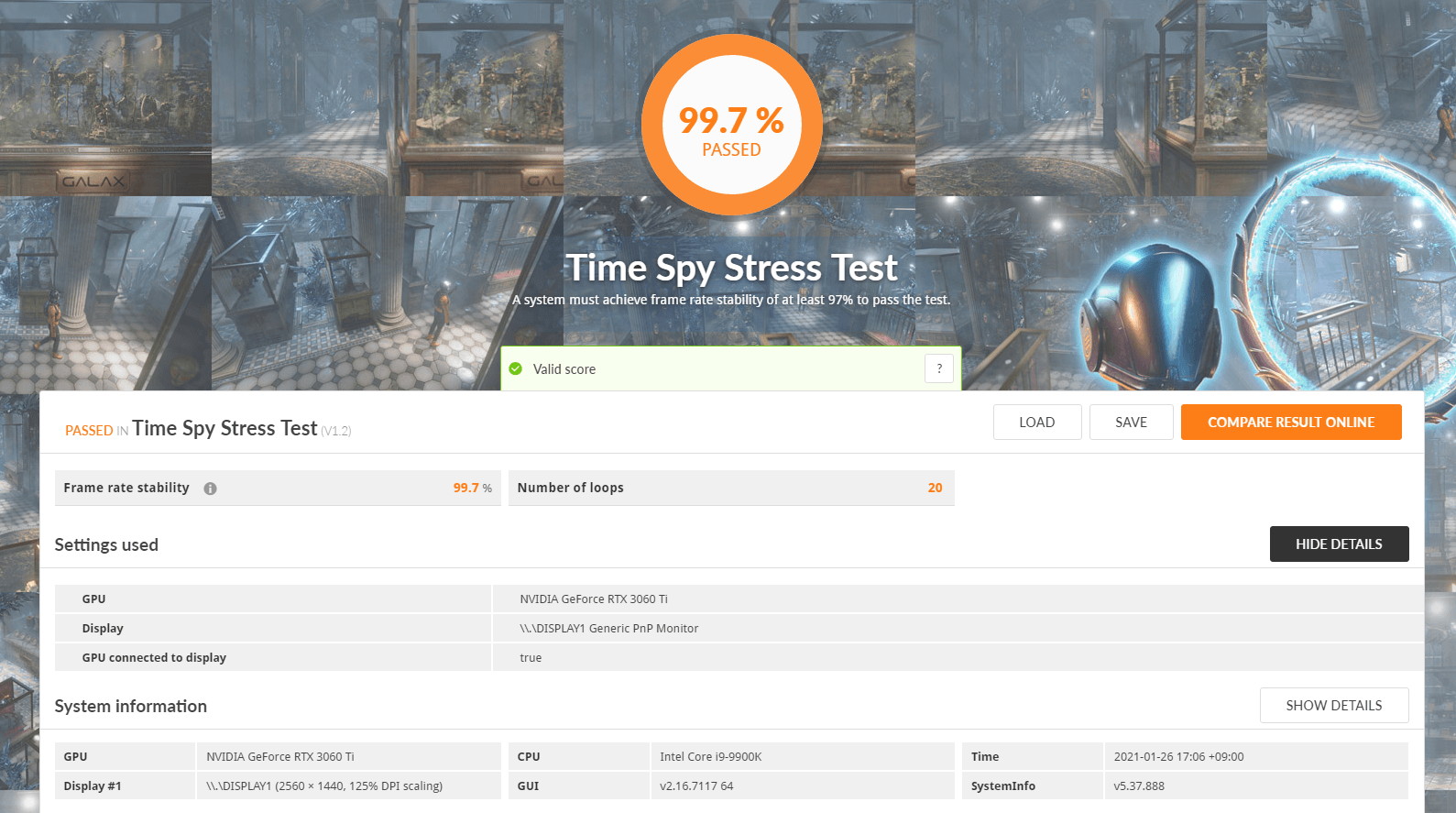
Task: Click NVIDIA GeForce RTX 3060 Ti in settings
Action: coord(594,599)
